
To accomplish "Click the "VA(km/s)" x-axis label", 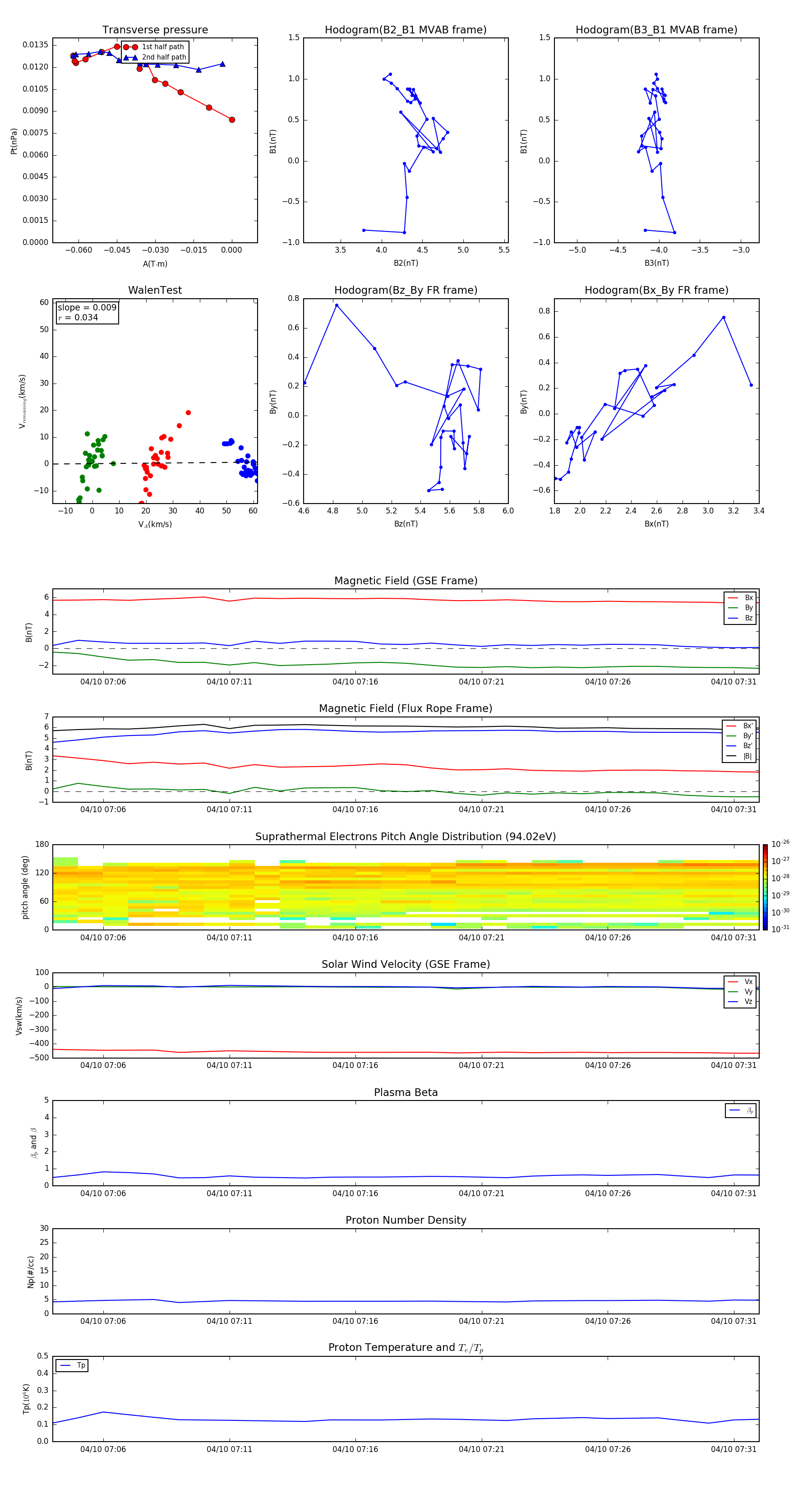I will pyautogui.click(x=155, y=524).
